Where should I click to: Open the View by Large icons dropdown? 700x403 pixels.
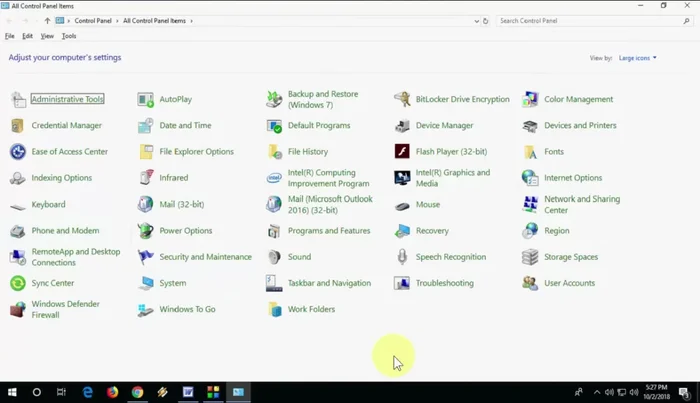click(638, 58)
